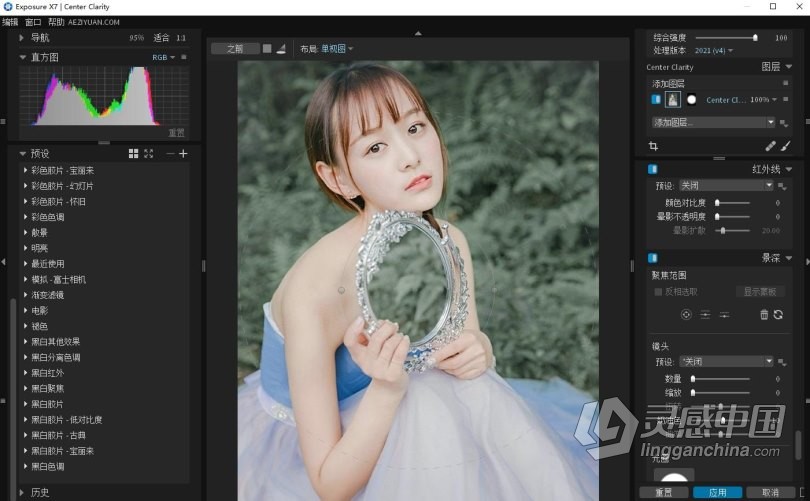The height and width of the screenshot is (501, 810).
Task: Click preset options icon beside 红外线 预设 dropdown
Action: coord(782,186)
